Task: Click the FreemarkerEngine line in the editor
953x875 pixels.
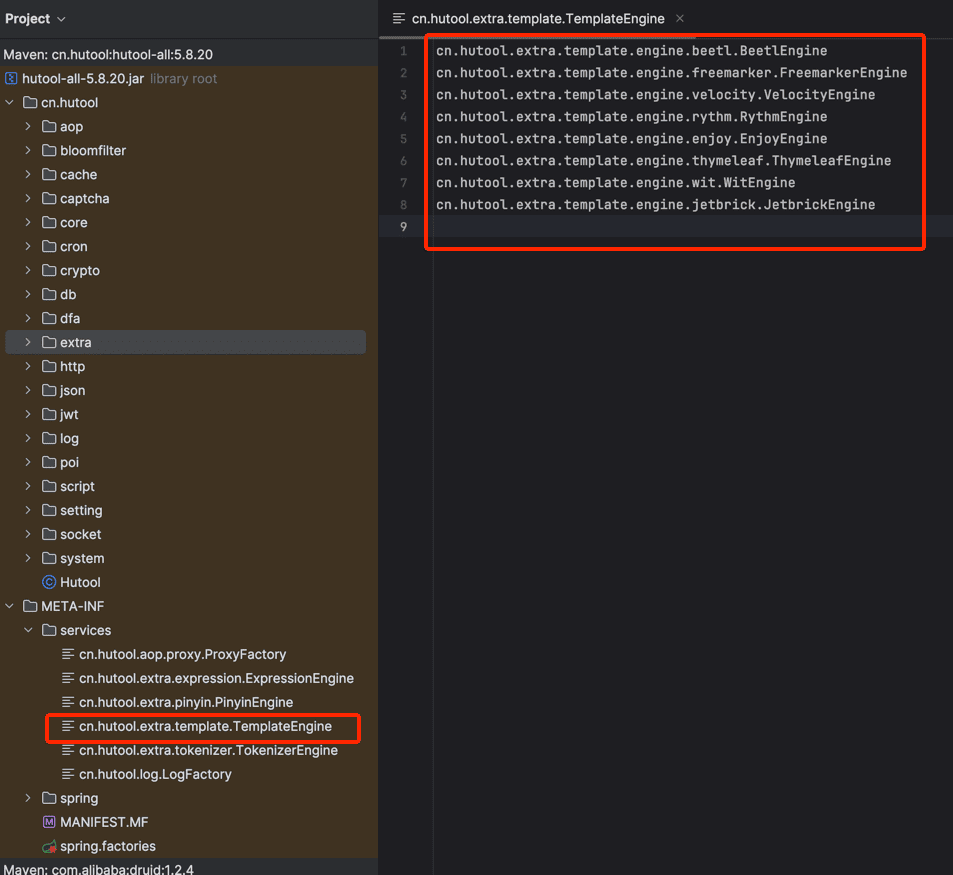Action: pyautogui.click(x=672, y=73)
